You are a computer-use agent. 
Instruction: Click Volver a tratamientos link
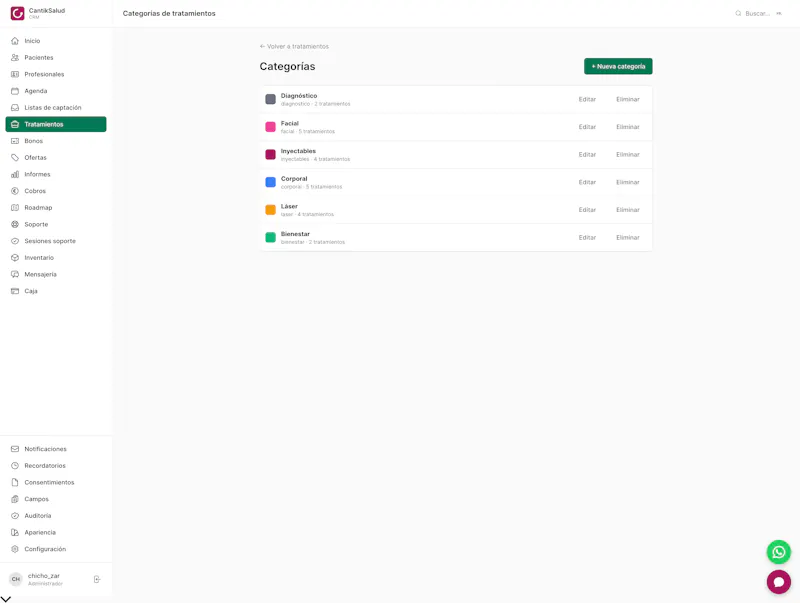point(294,46)
